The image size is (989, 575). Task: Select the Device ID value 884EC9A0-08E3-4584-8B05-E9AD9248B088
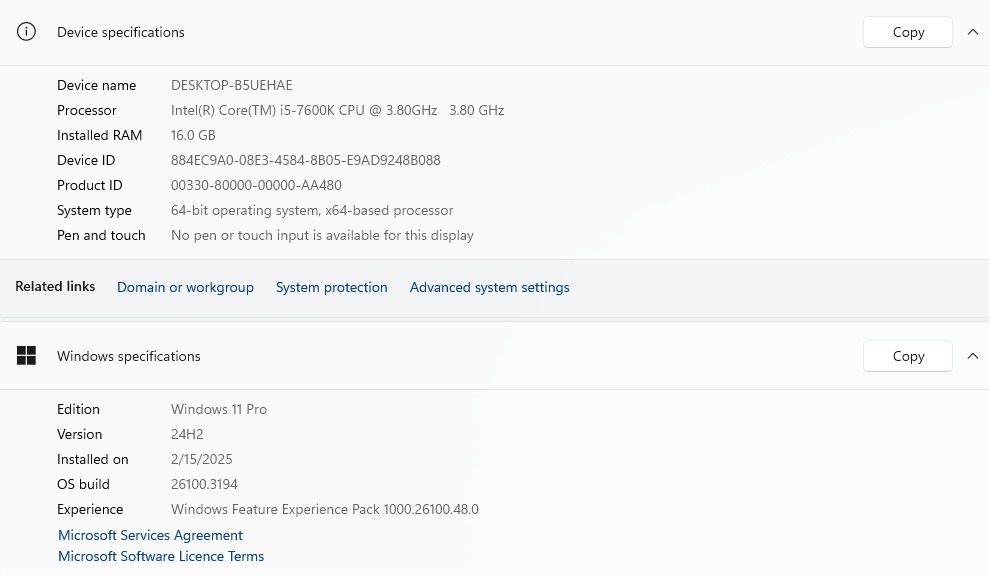click(305, 160)
